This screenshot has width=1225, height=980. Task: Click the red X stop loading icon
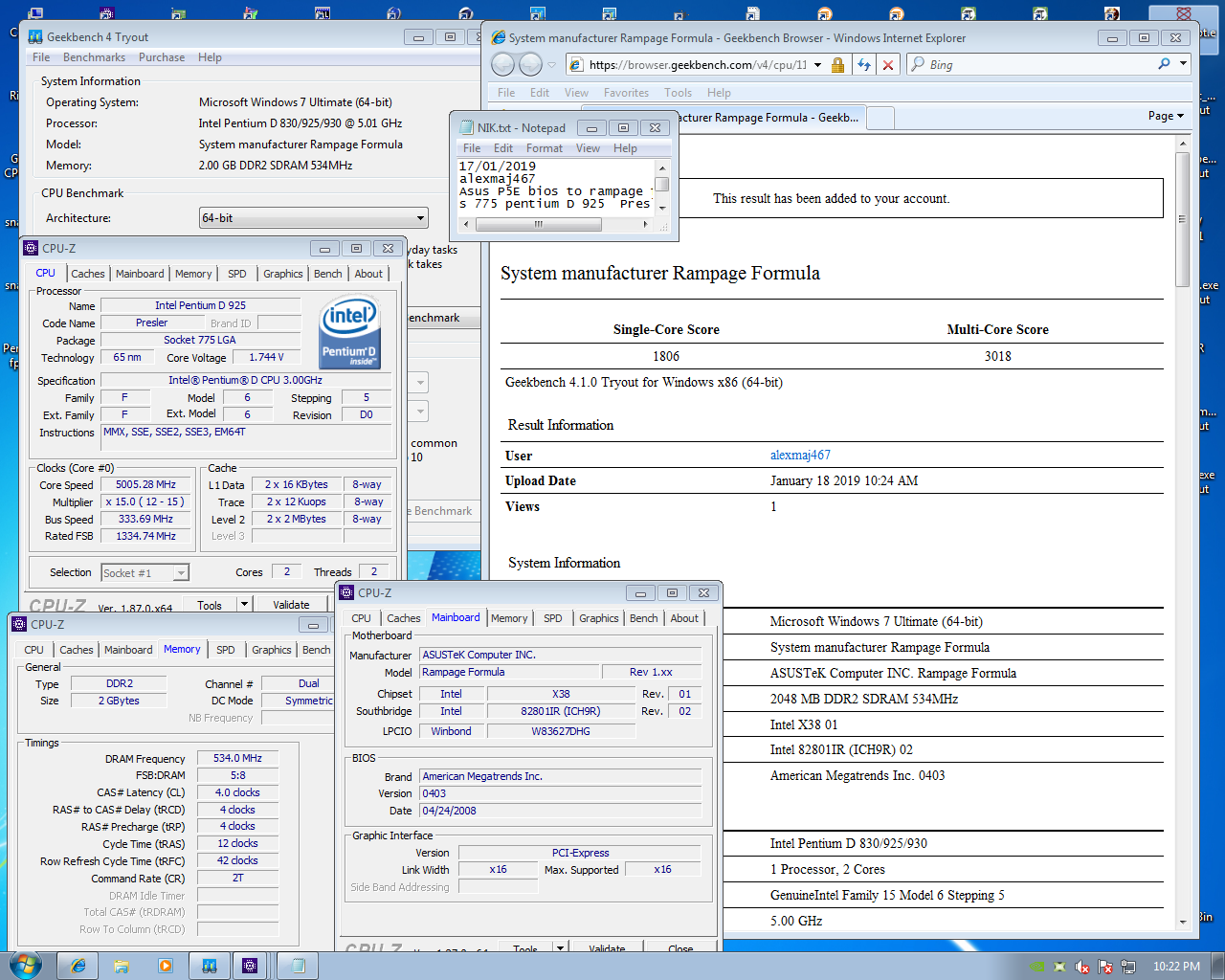888,64
